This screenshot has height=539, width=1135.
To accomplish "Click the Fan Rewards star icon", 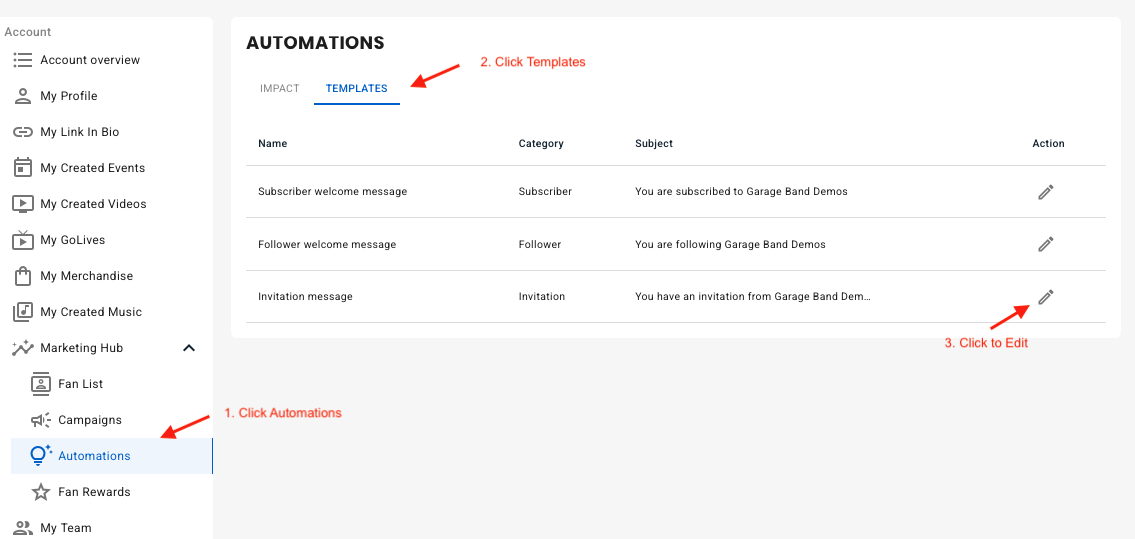I will click(40, 492).
